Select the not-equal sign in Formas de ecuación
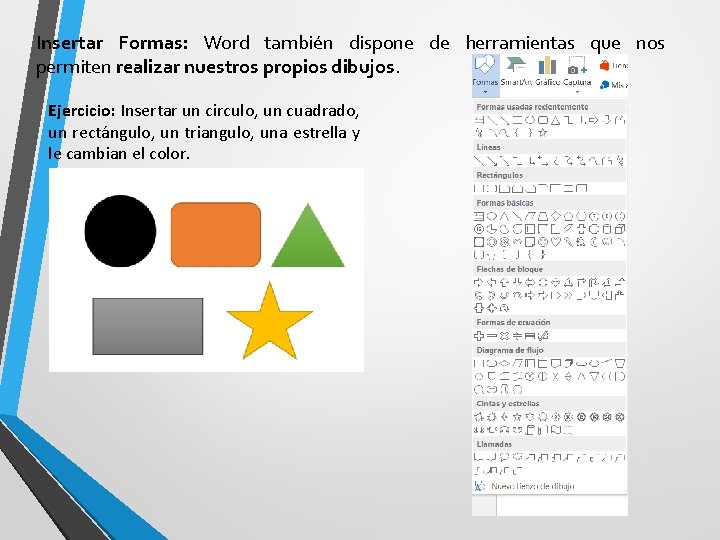The height and width of the screenshot is (540, 720). 543,336
